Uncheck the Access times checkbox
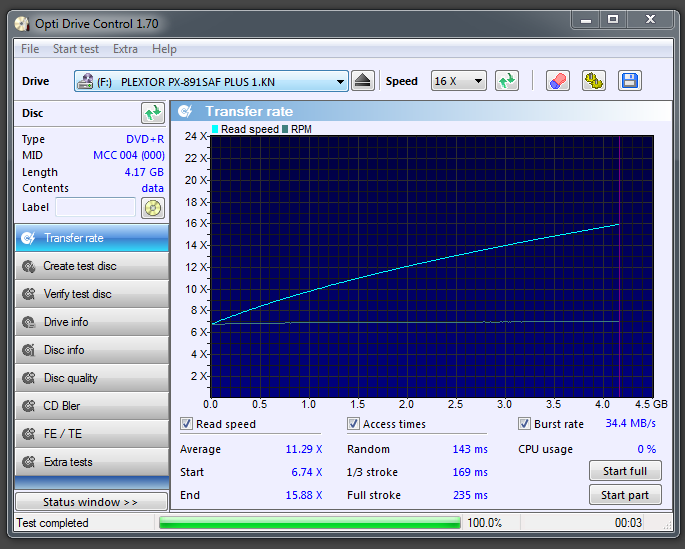 coord(353,424)
